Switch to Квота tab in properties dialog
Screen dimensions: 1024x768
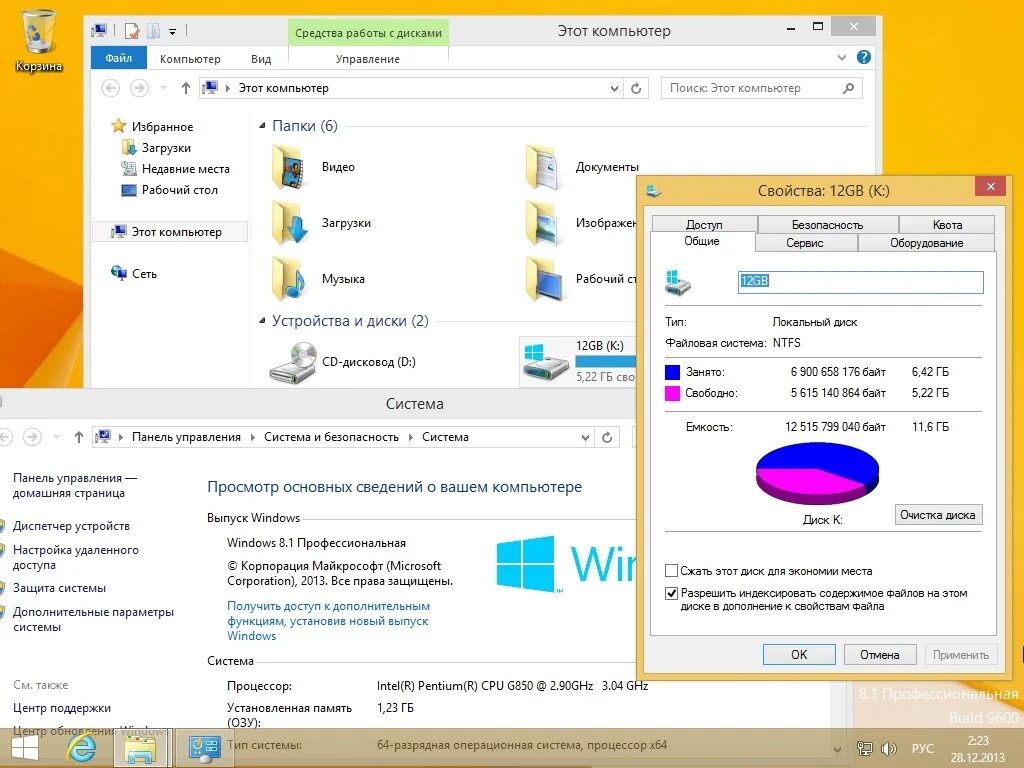[x=947, y=225]
